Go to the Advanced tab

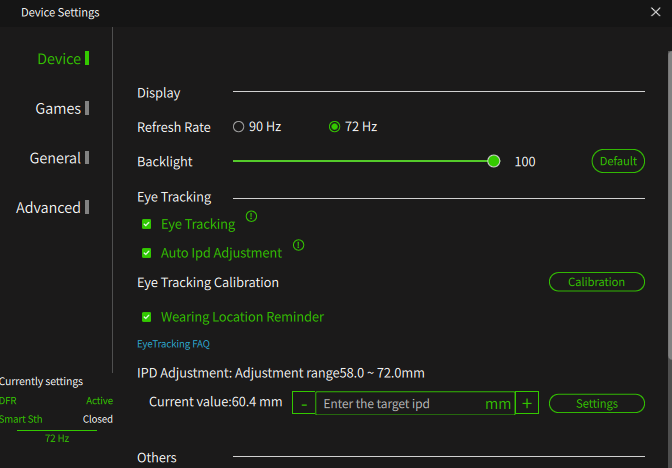point(48,208)
